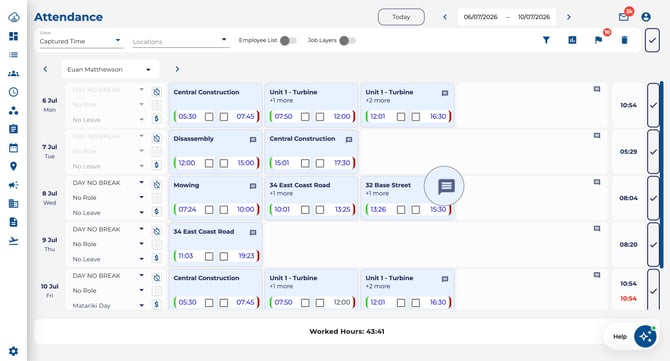Open the clock timesheet sidebar icon

[13, 92]
